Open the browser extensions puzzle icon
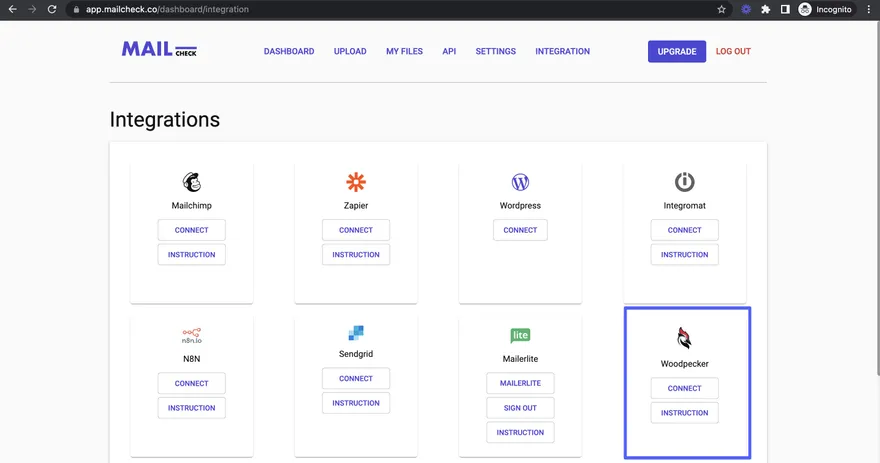This screenshot has width=880, height=463. [765, 9]
